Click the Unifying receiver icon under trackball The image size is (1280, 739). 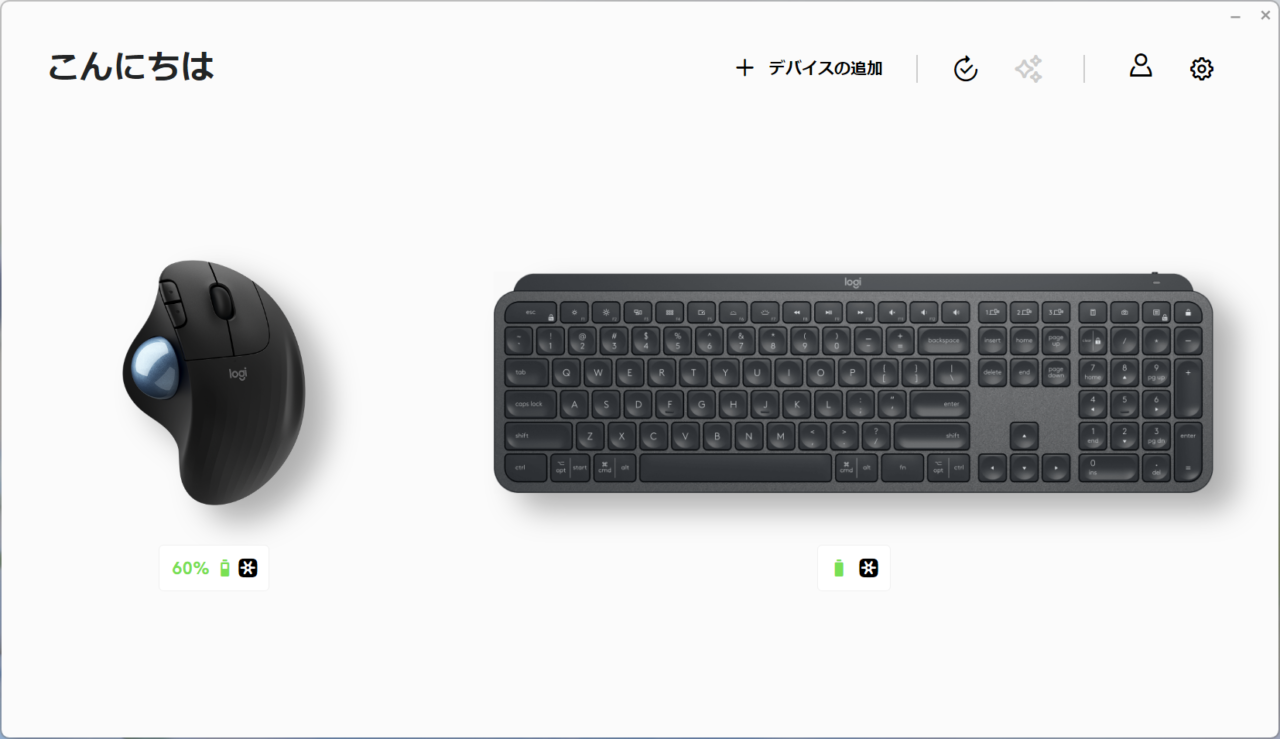coord(248,568)
